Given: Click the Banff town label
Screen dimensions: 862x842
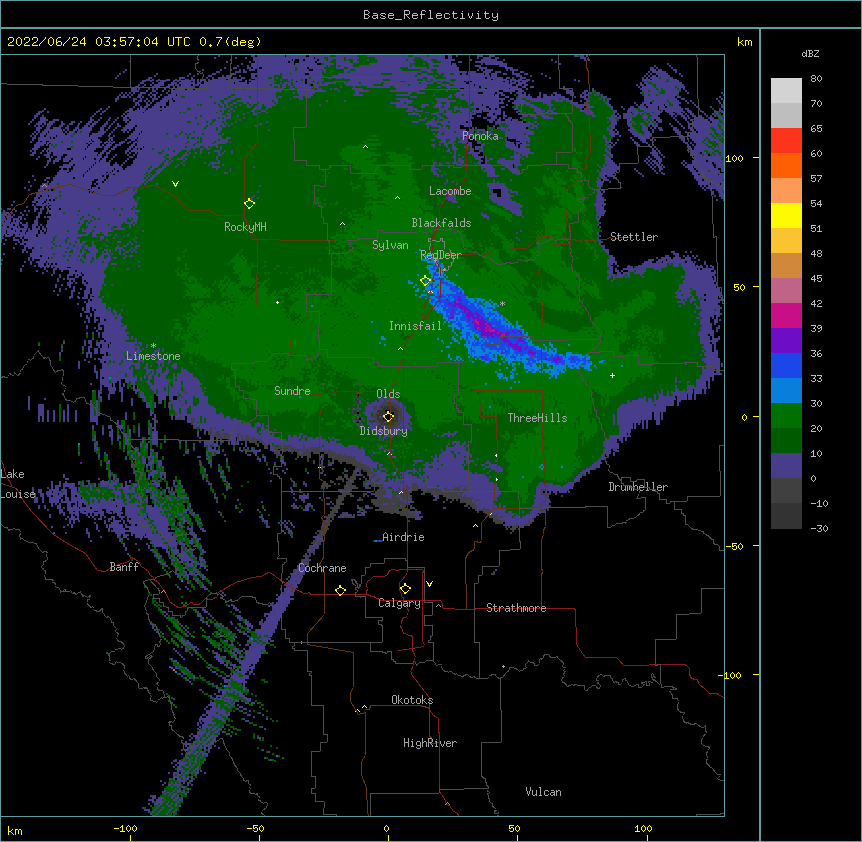Looking at the screenshot, I should [x=124, y=567].
